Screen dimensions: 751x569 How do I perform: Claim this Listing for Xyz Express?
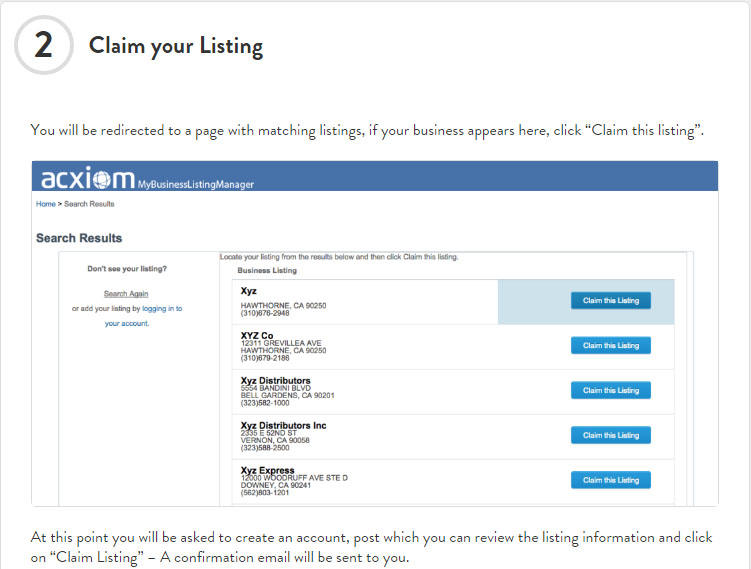[610, 480]
